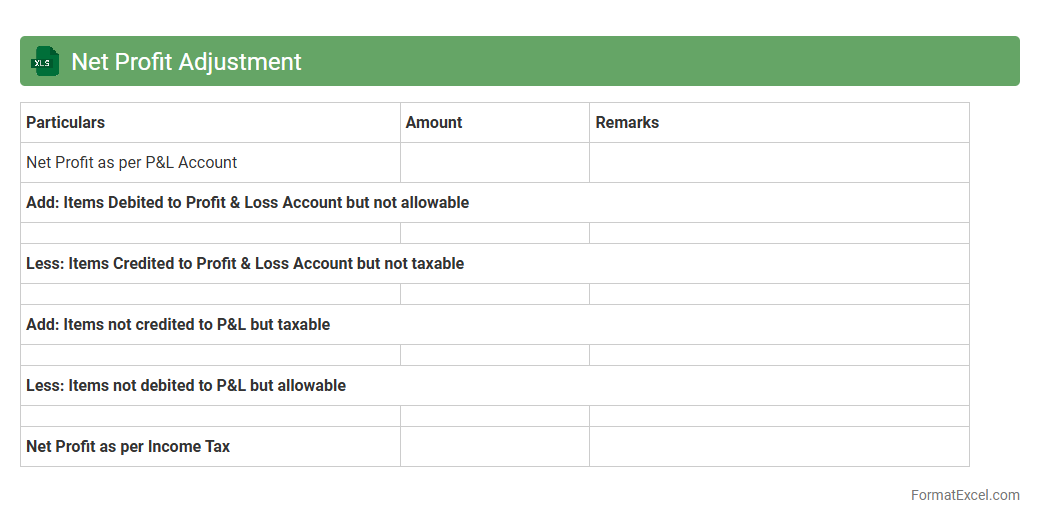Open the FormatExcel.com link
Screen dimensions: 1040x524
964,495
